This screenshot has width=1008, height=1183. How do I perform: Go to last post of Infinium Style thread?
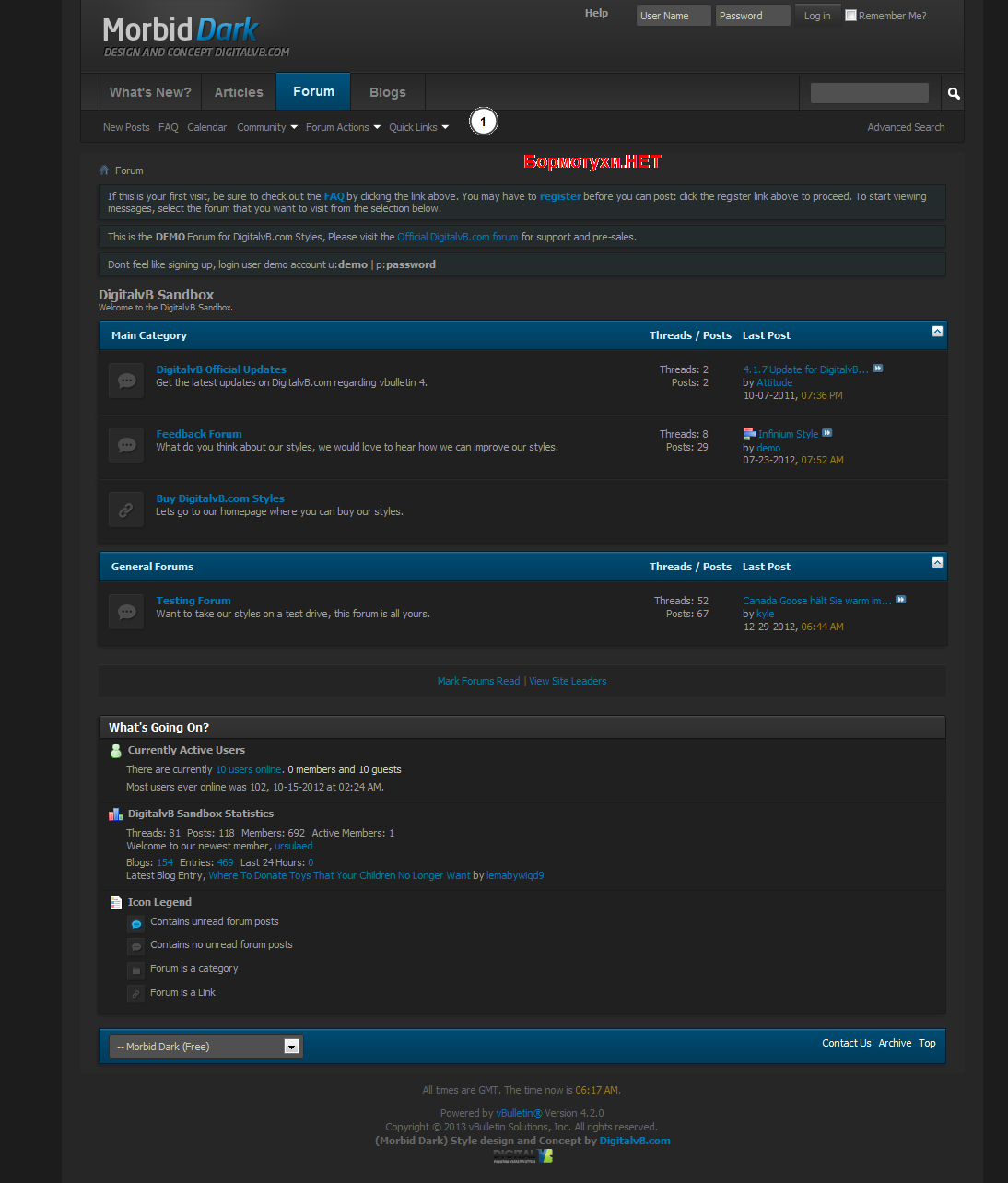[827, 433]
